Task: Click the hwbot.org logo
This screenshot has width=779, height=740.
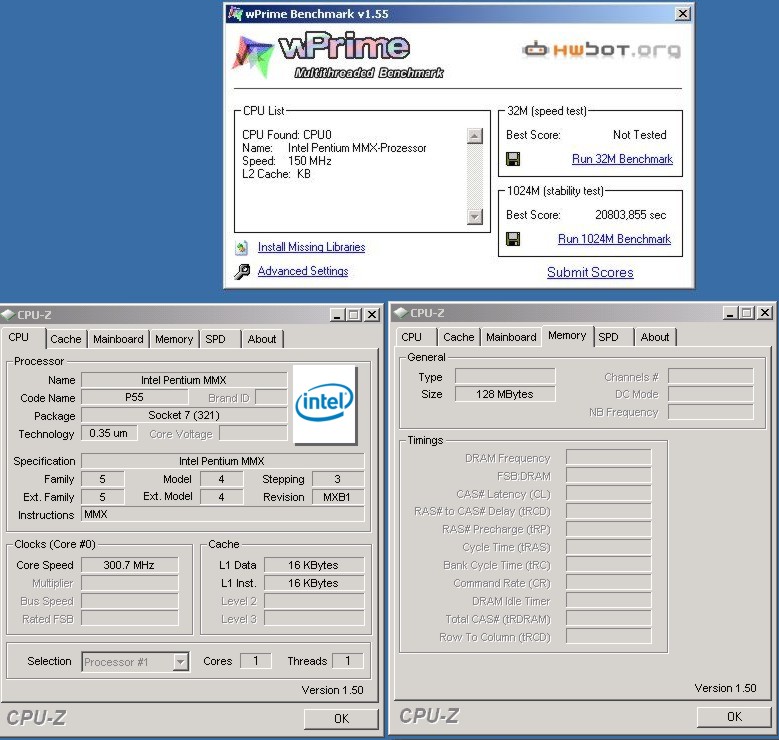Action: click(x=601, y=50)
